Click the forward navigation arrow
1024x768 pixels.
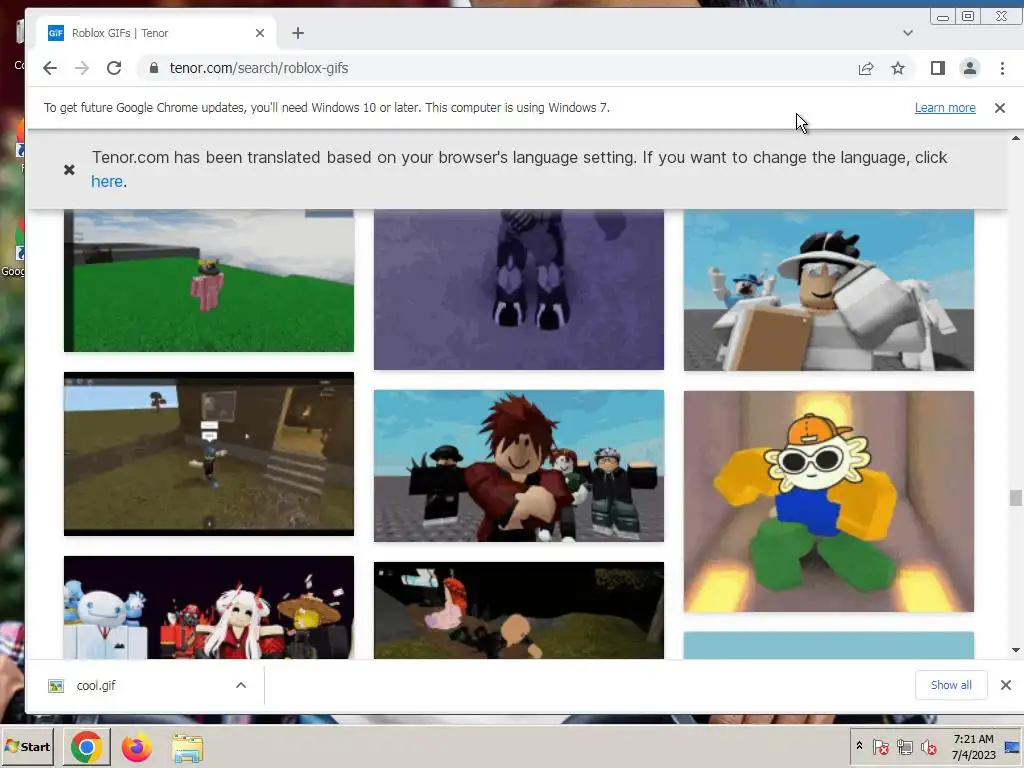click(82, 68)
